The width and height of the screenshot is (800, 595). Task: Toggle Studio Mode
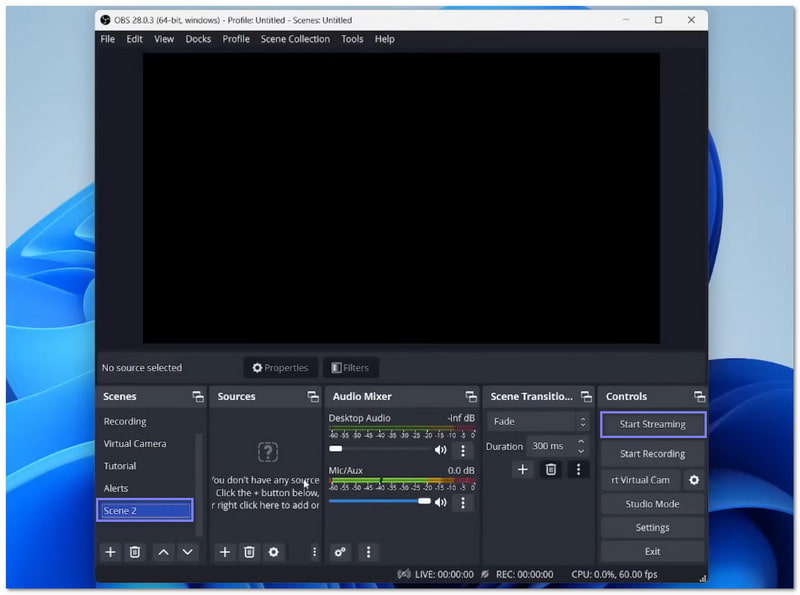click(652, 504)
